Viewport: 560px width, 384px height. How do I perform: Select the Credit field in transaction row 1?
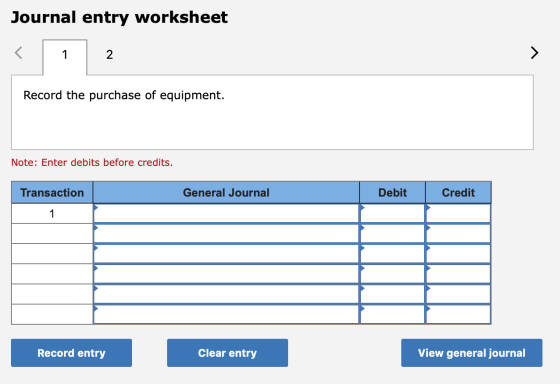pos(458,214)
